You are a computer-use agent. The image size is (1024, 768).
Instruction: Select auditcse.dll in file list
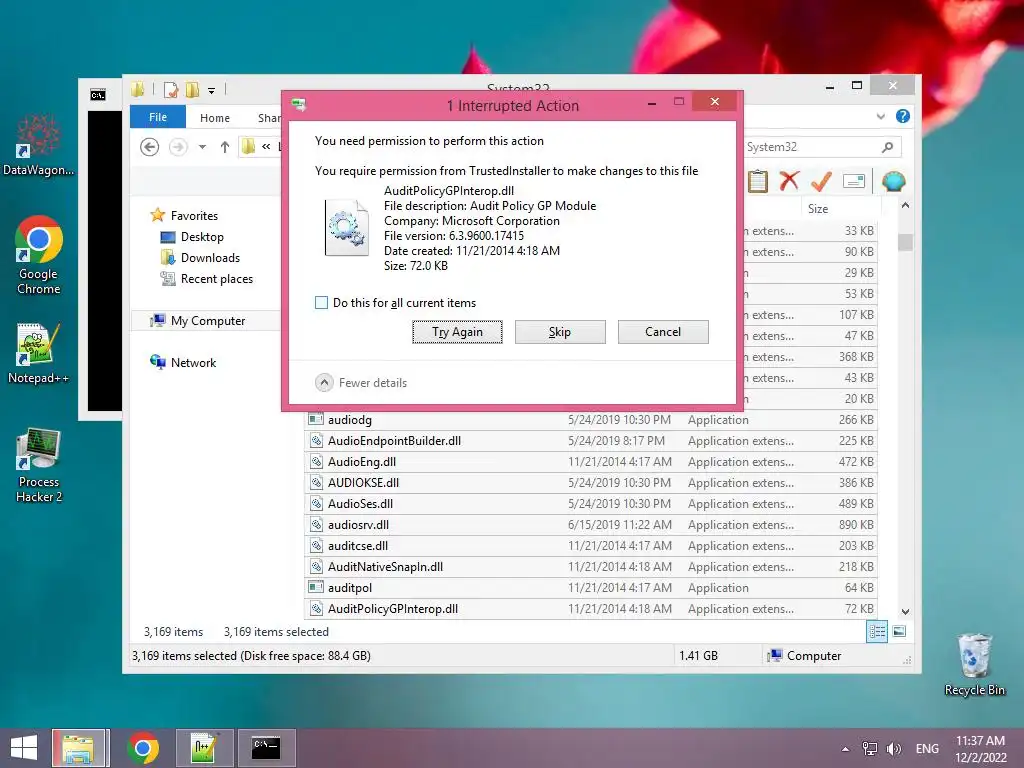click(x=591, y=545)
